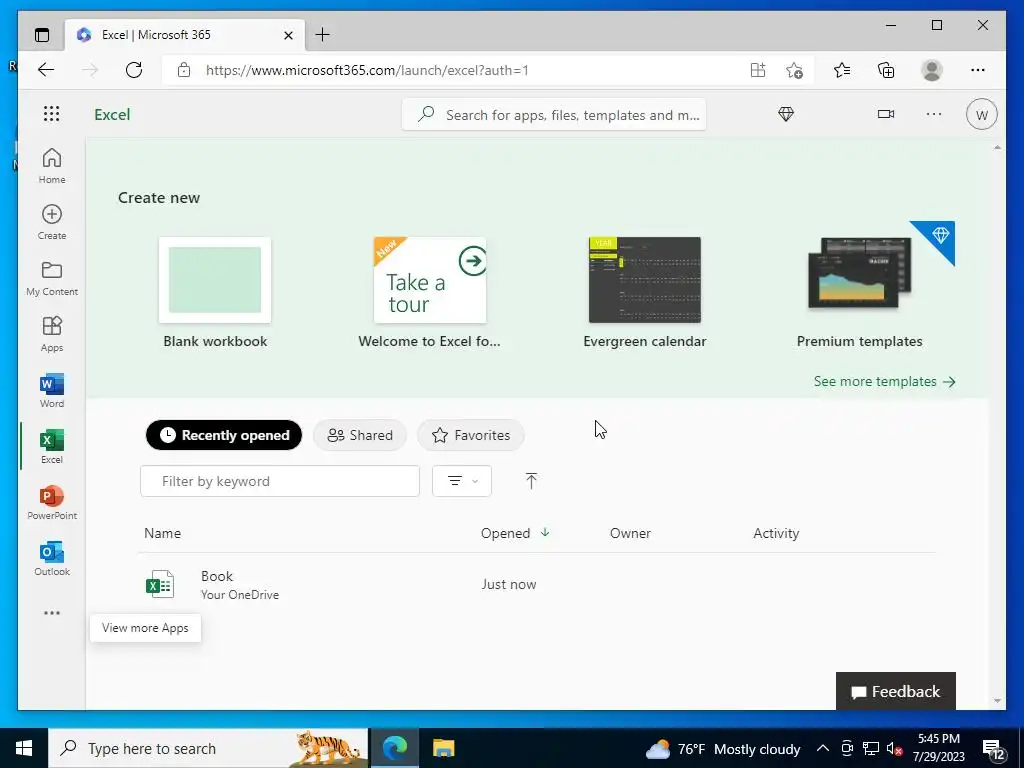Close the Excel Microsoft 365 tab
The height and width of the screenshot is (768, 1024).
pos(289,35)
